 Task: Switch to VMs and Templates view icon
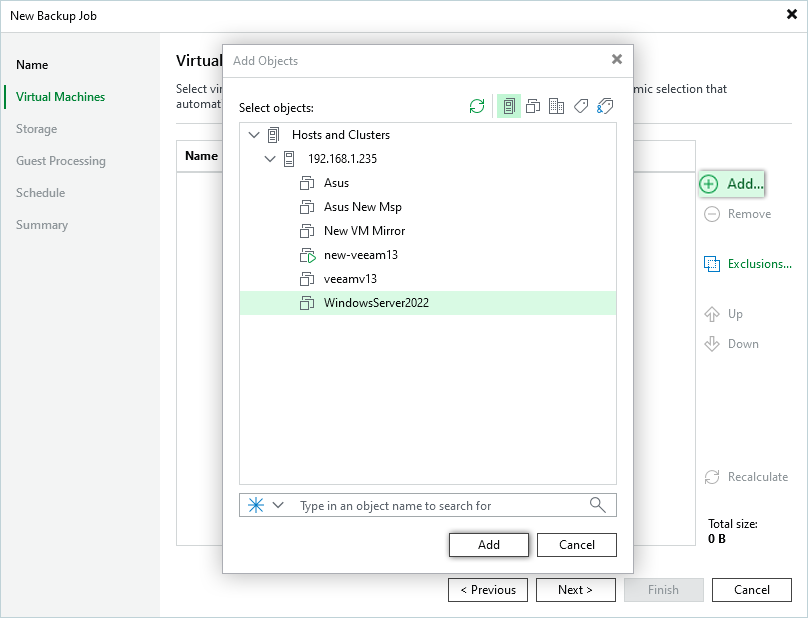pyautogui.click(x=533, y=106)
